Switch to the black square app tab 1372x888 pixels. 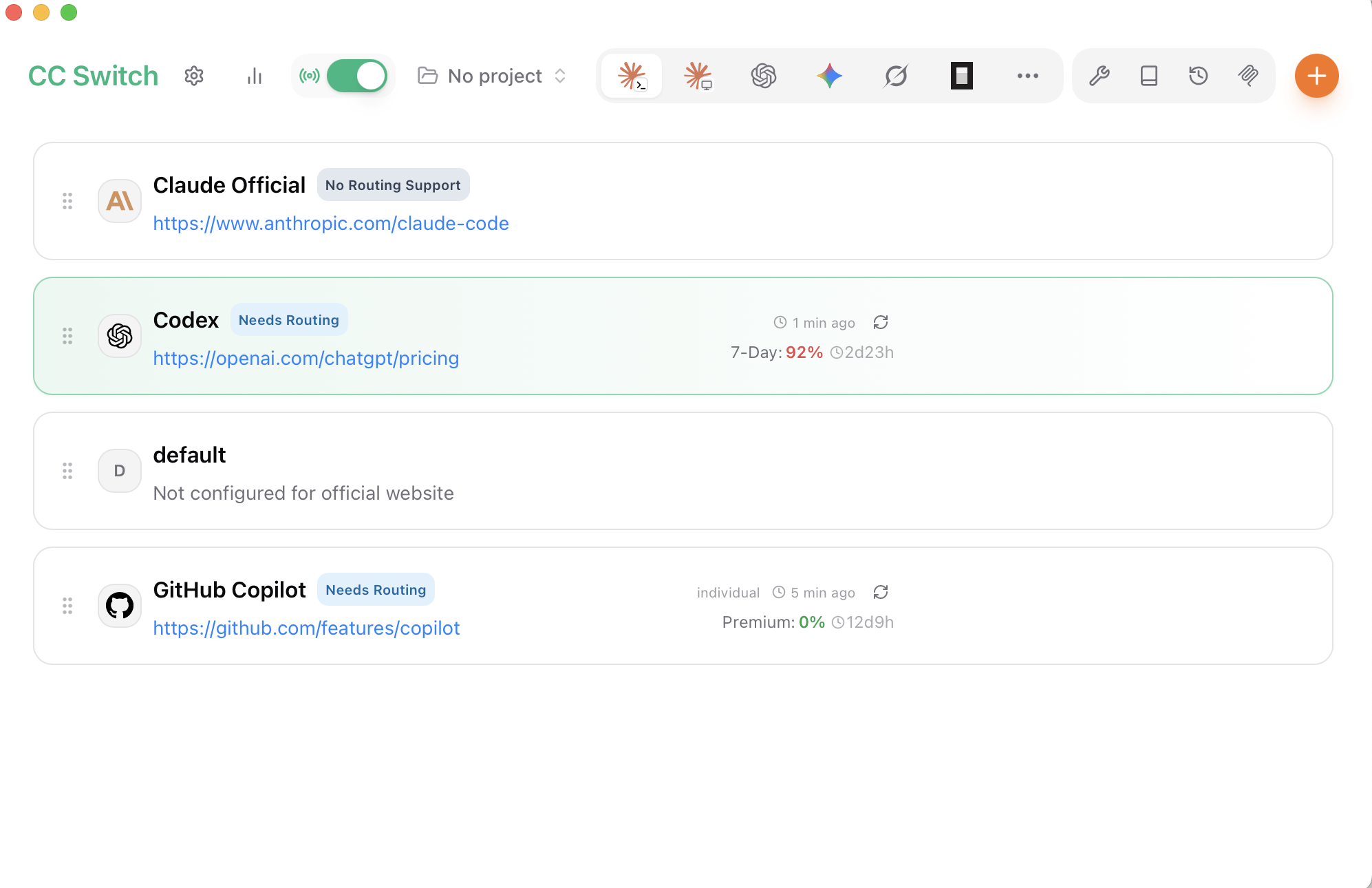point(962,76)
